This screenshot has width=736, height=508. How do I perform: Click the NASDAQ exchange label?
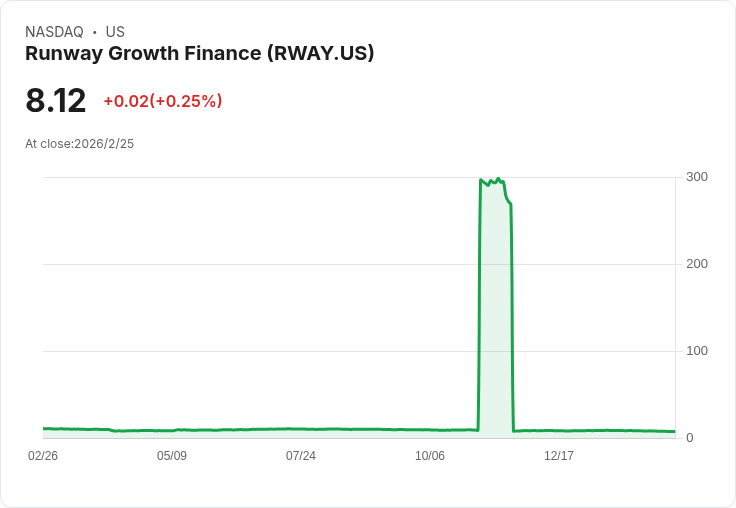54,32
